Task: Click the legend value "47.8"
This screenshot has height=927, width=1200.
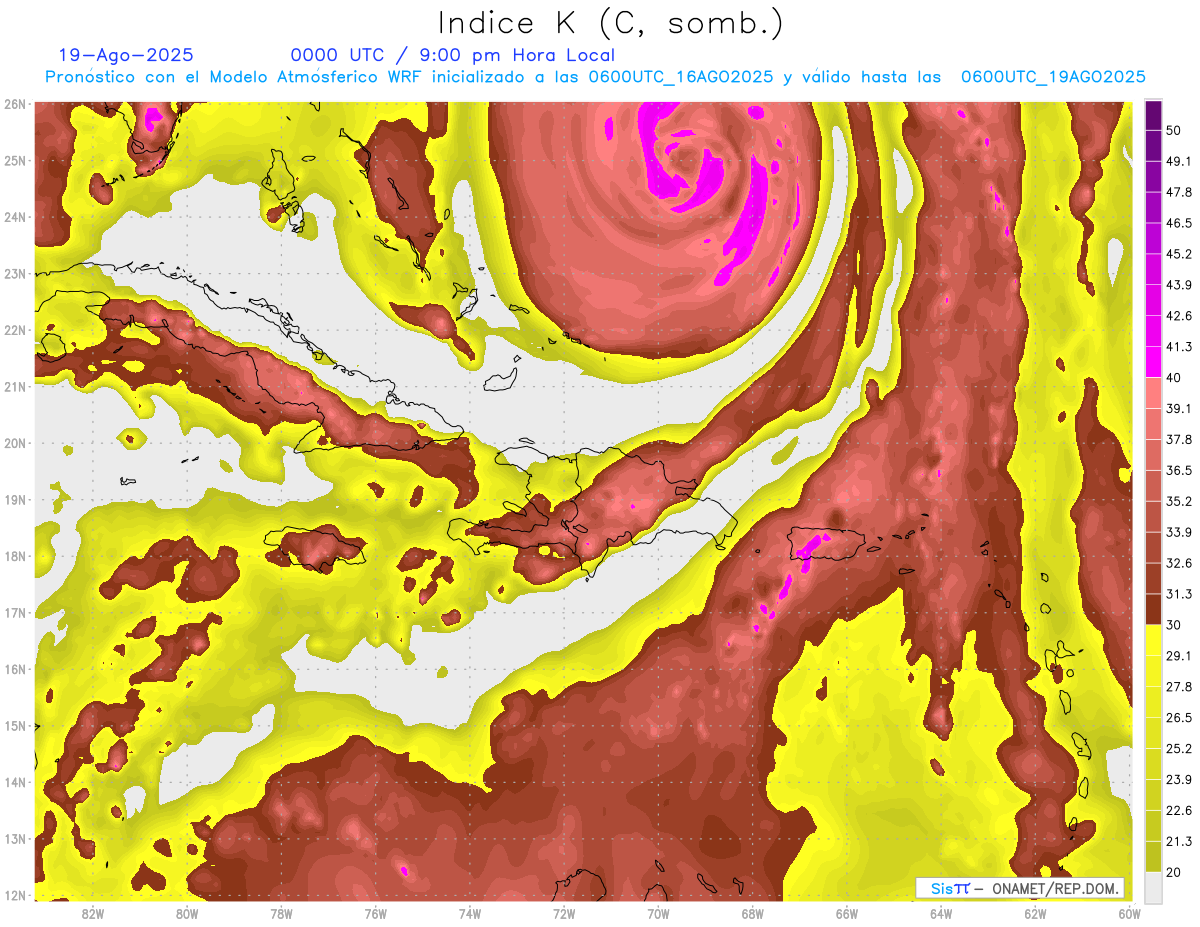Action: [x=1179, y=192]
